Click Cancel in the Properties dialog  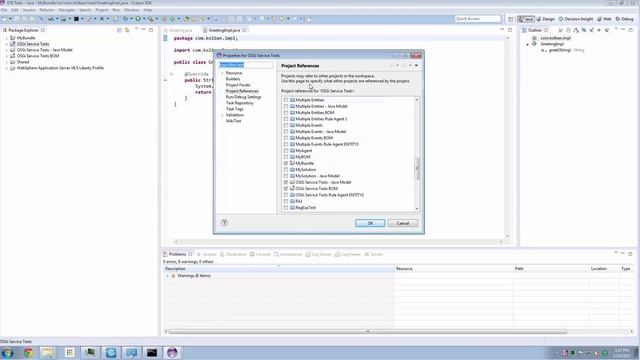click(x=403, y=223)
